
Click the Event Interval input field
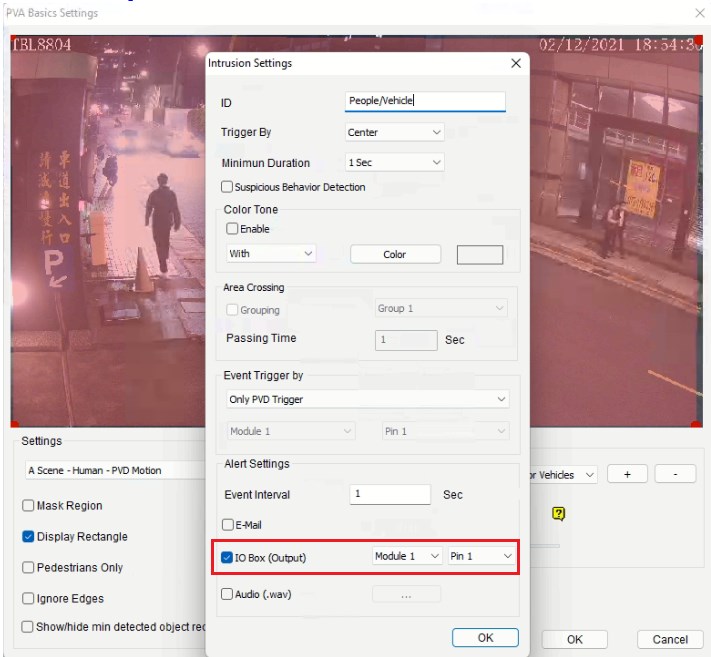coord(390,494)
